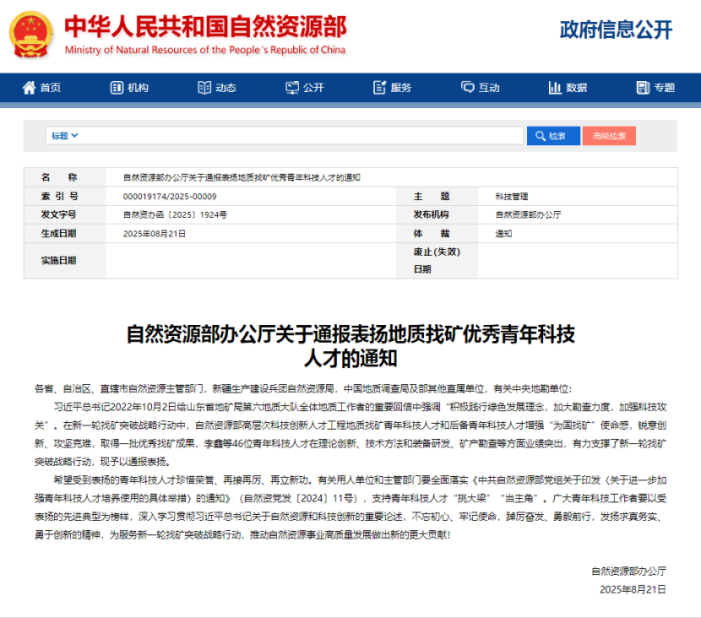Click the index number 000019174/2025-00009
The width and height of the screenshot is (701, 618).
pyautogui.click(x=169, y=196)
